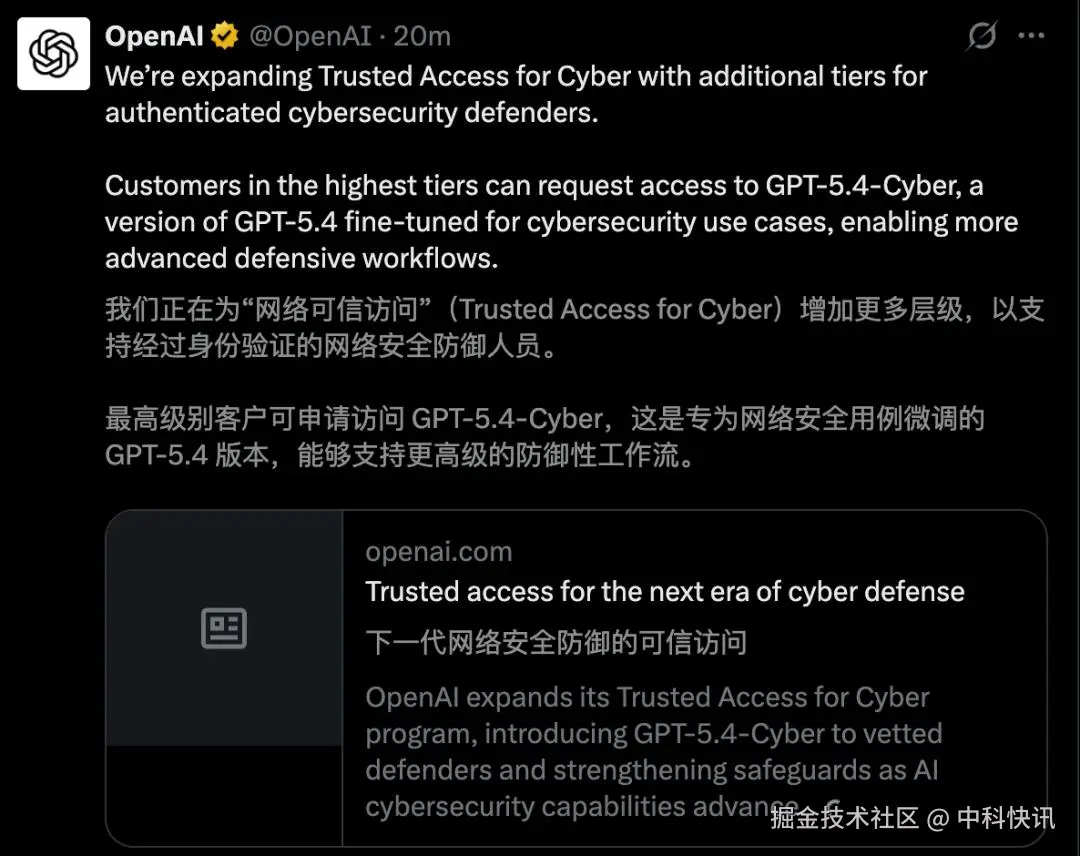Click the card title '下一代网络安全防御的可信访问'
Image resolution: width=1080 pixels, height=856 pixels.
pos(556,642)
